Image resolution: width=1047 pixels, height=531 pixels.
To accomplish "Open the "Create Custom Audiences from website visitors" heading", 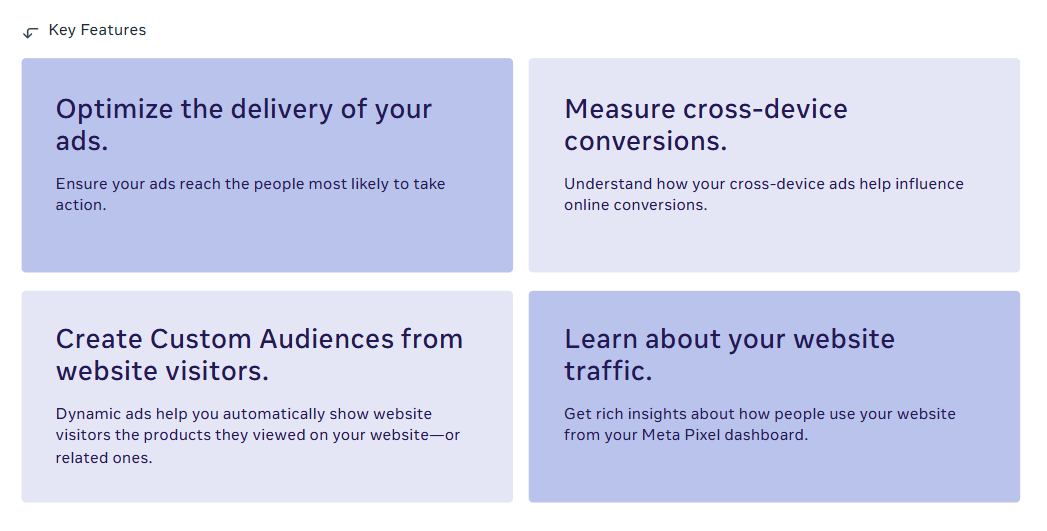I will click(x=259, y=355).
